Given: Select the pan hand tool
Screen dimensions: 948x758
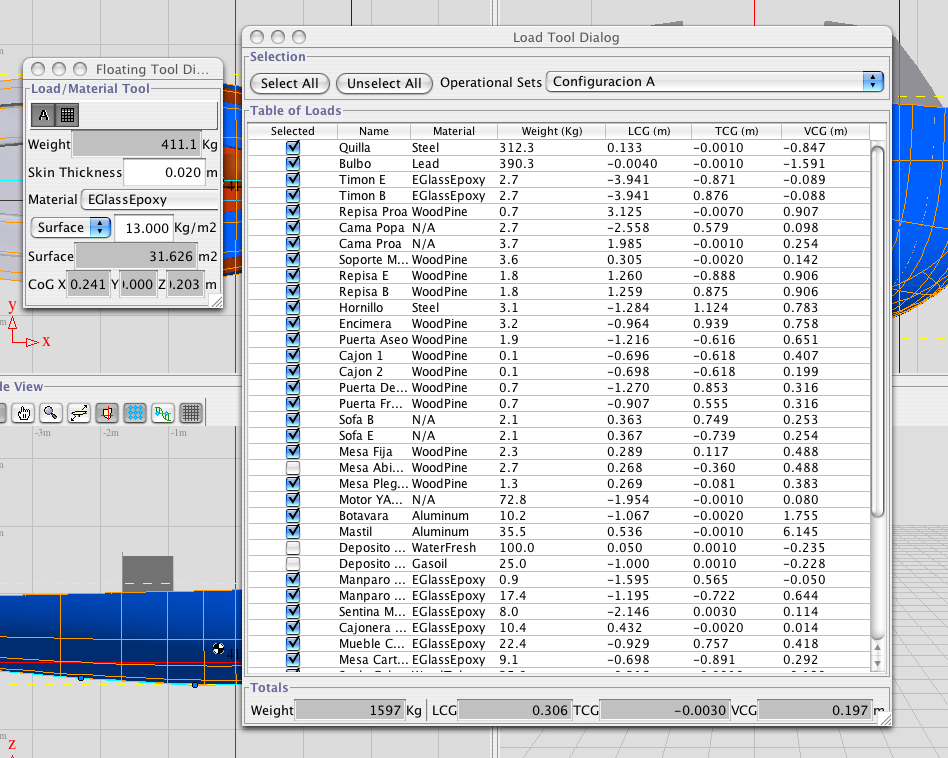Looking at the screenshot, I should 22,412.
